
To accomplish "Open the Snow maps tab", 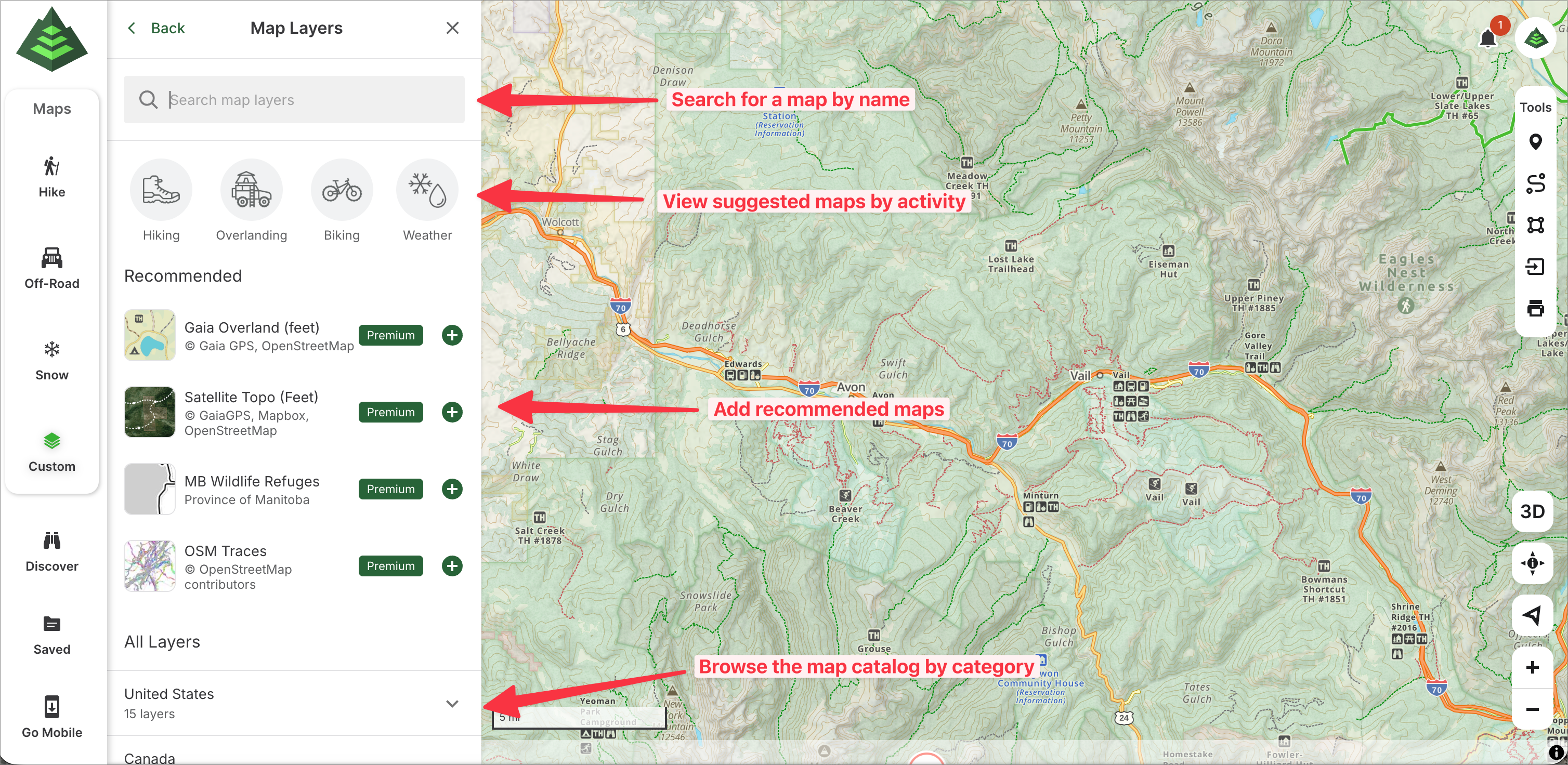I will pyautogui.click(x=52, y=360).
